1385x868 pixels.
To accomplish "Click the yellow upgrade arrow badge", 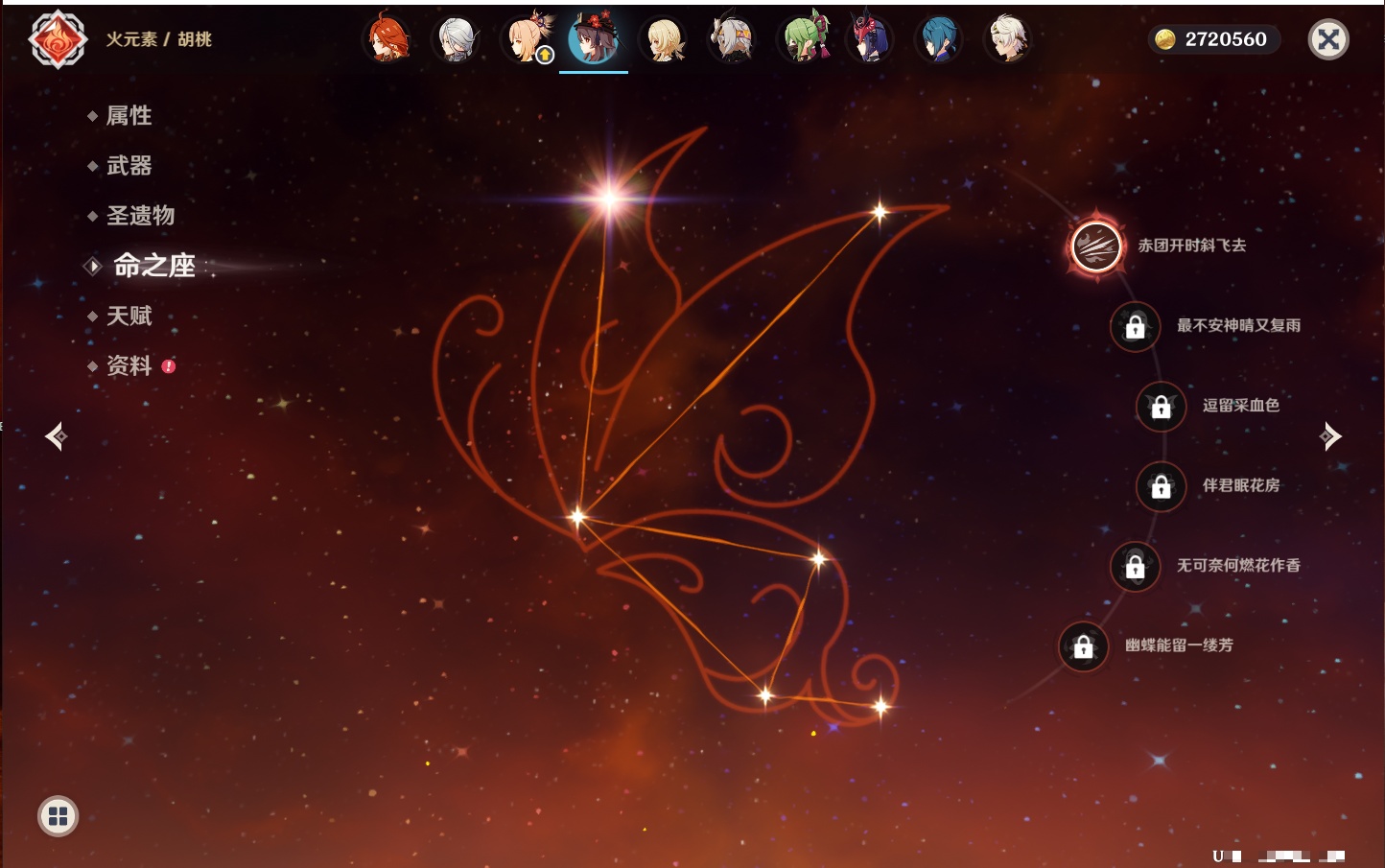I will pyautogui.click(x=545, y=56).
